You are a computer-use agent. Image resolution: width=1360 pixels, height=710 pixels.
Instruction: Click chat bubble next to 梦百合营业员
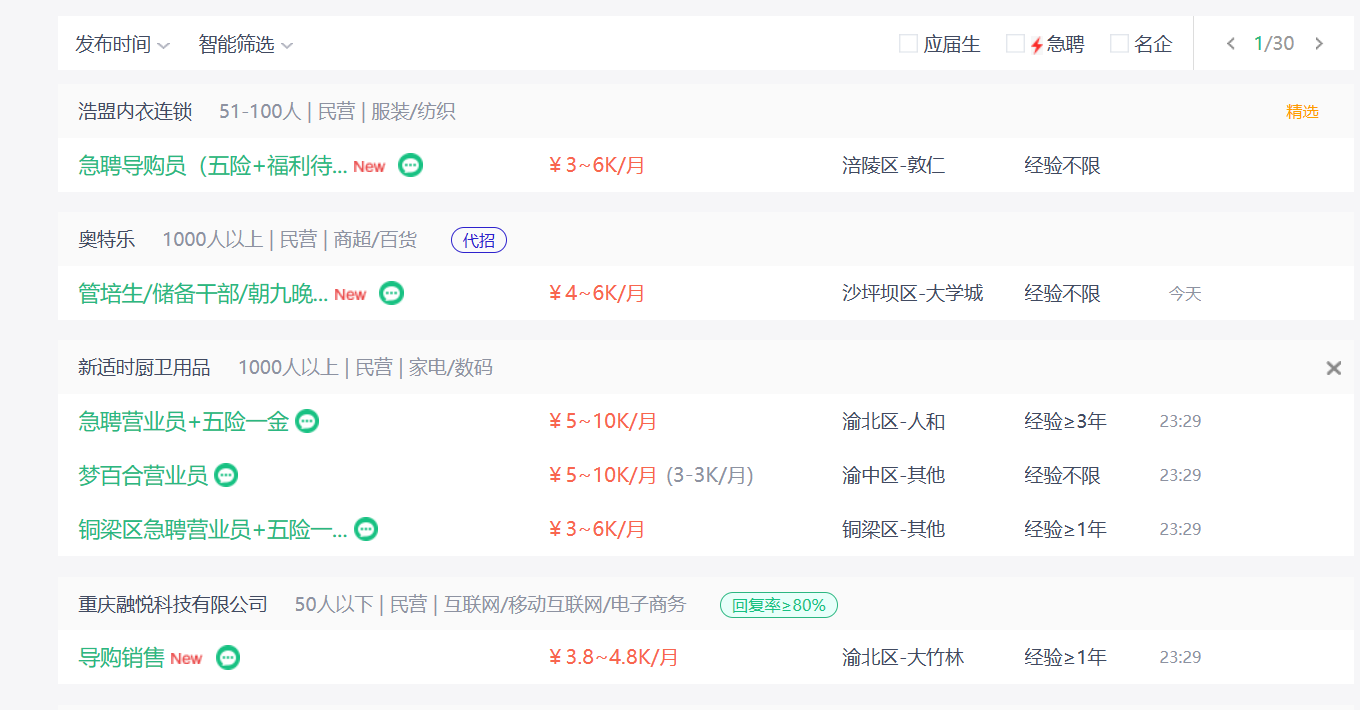tap(227, 476)
